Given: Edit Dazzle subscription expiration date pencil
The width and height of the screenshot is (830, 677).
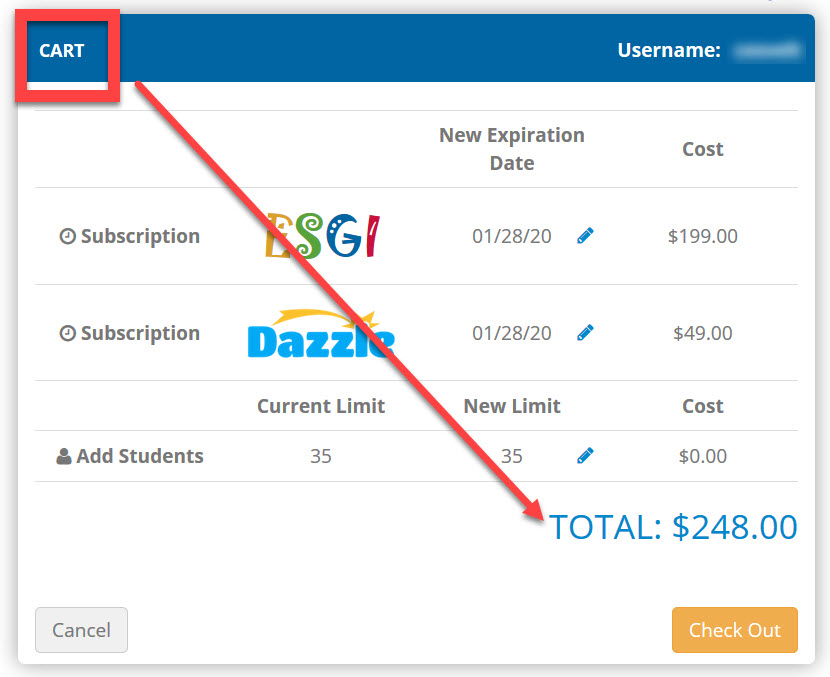Looking at the screenshot, I should coord(585,332).
